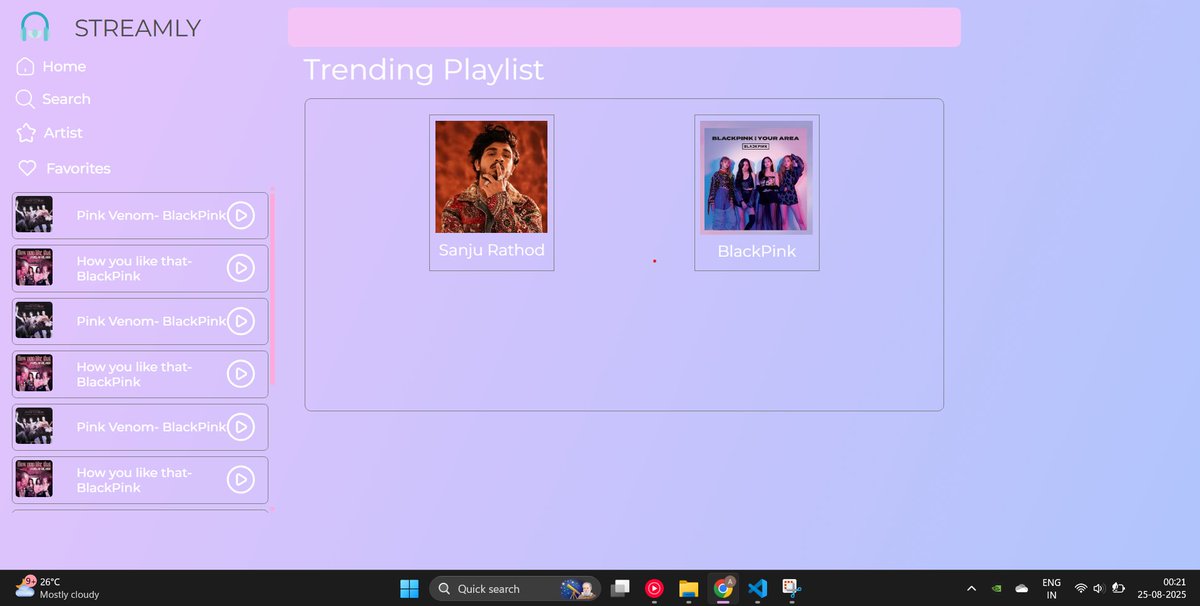The height and width of the screenshot is (606, 1200).
Task: Click the pink bar at the top
Action: (624, 27)
